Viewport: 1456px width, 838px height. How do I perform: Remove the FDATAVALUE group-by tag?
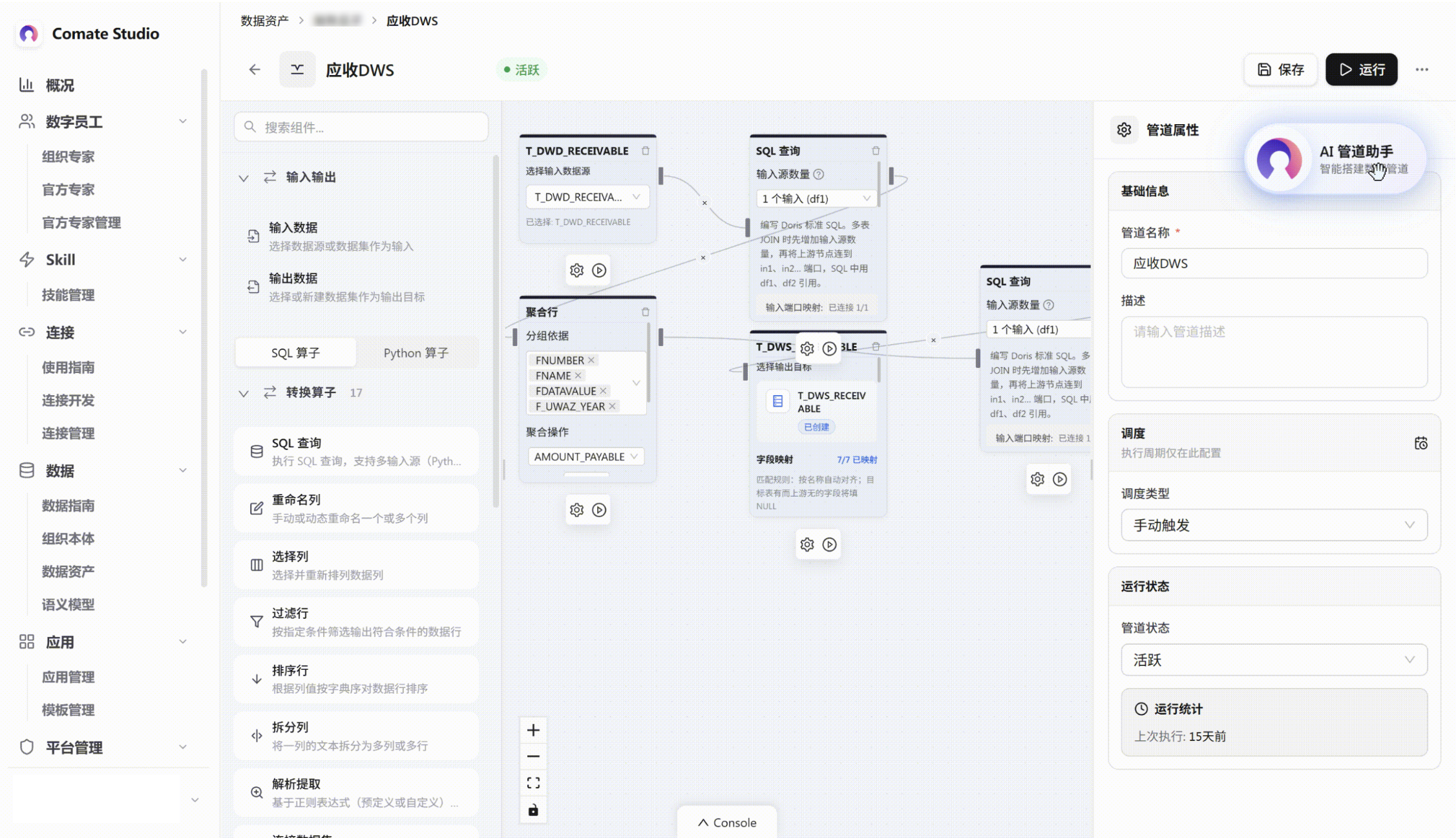click(603, 391)
